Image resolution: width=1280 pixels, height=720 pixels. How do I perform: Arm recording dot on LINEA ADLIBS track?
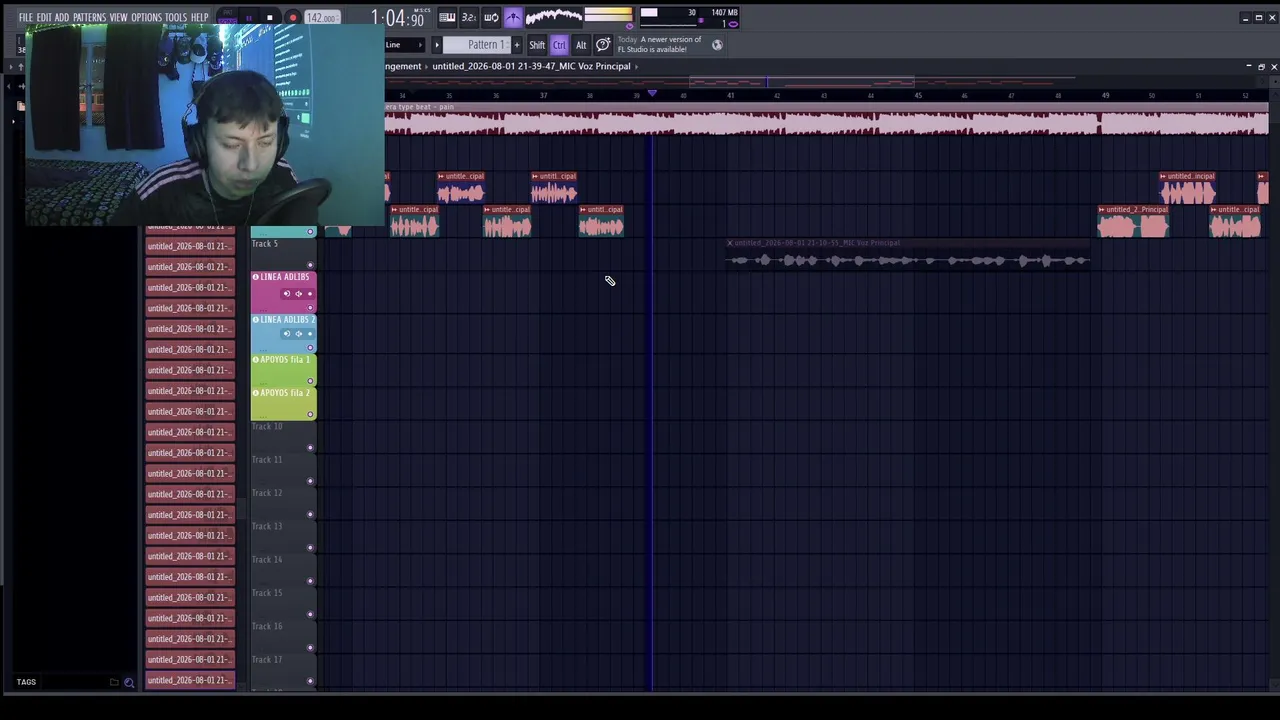coord(310,294)
